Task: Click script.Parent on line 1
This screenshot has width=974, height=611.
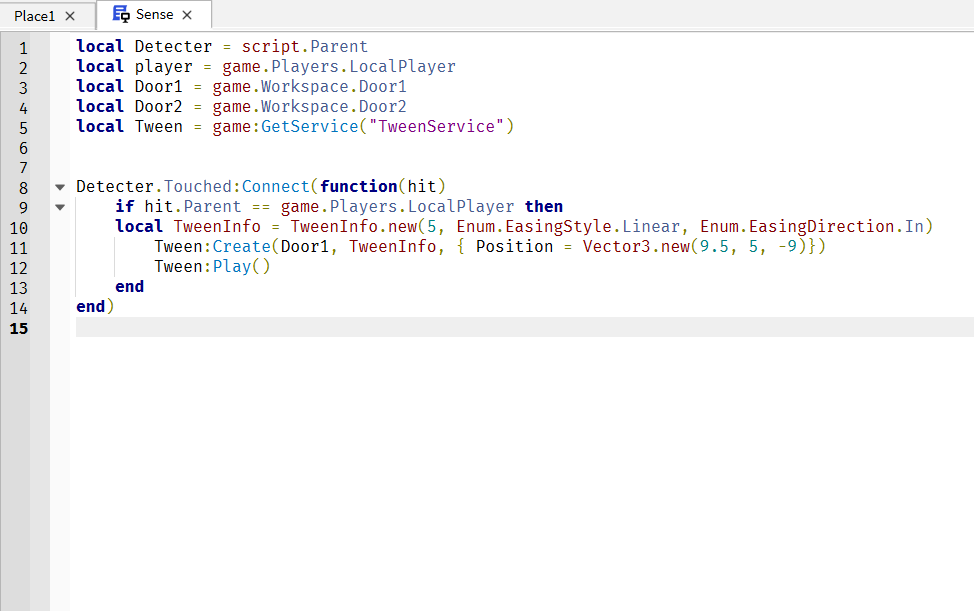Action: tap(304, 47)
